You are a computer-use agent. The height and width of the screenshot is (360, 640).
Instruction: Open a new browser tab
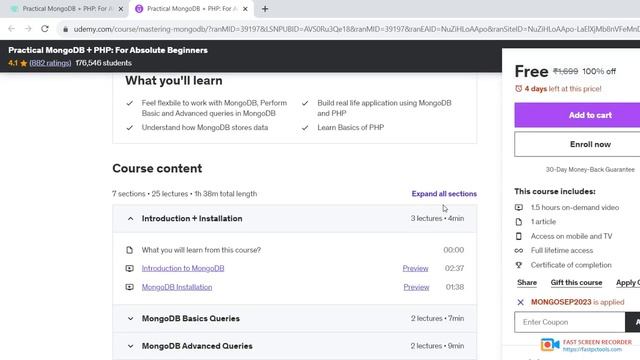[x=265, y=9]
